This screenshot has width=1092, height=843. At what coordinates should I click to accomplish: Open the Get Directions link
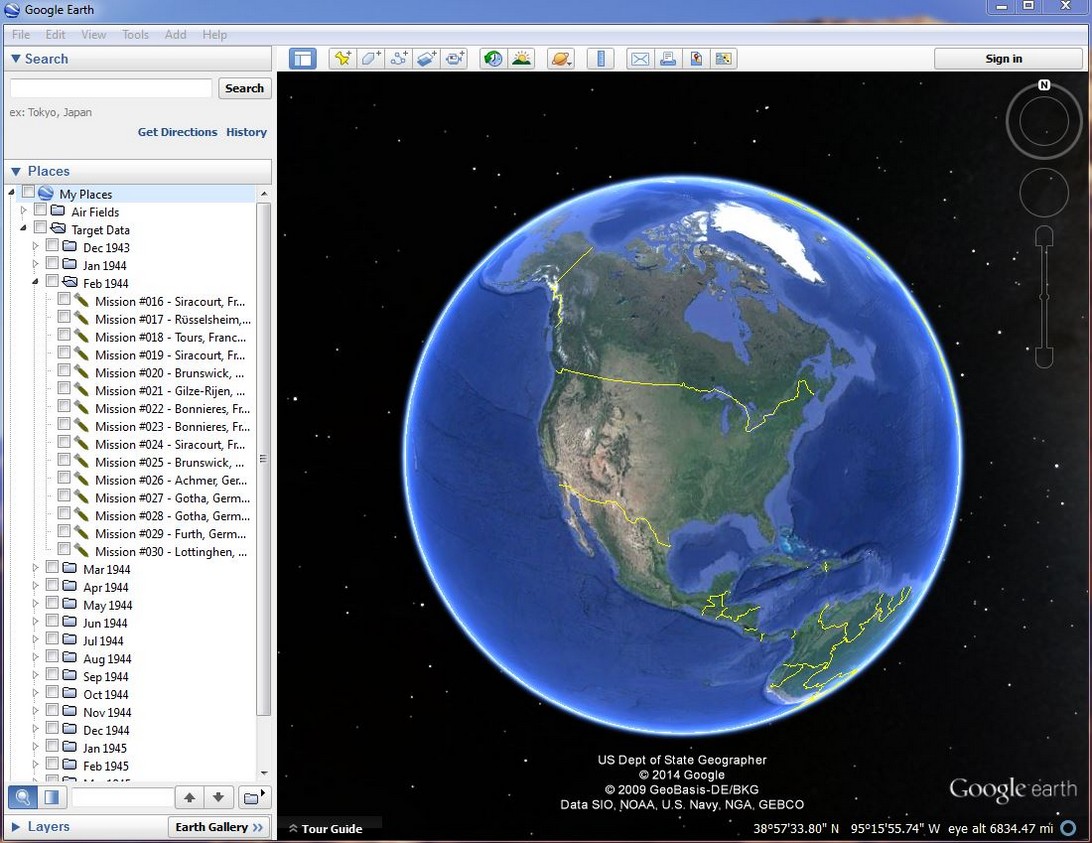pos(178,132)
